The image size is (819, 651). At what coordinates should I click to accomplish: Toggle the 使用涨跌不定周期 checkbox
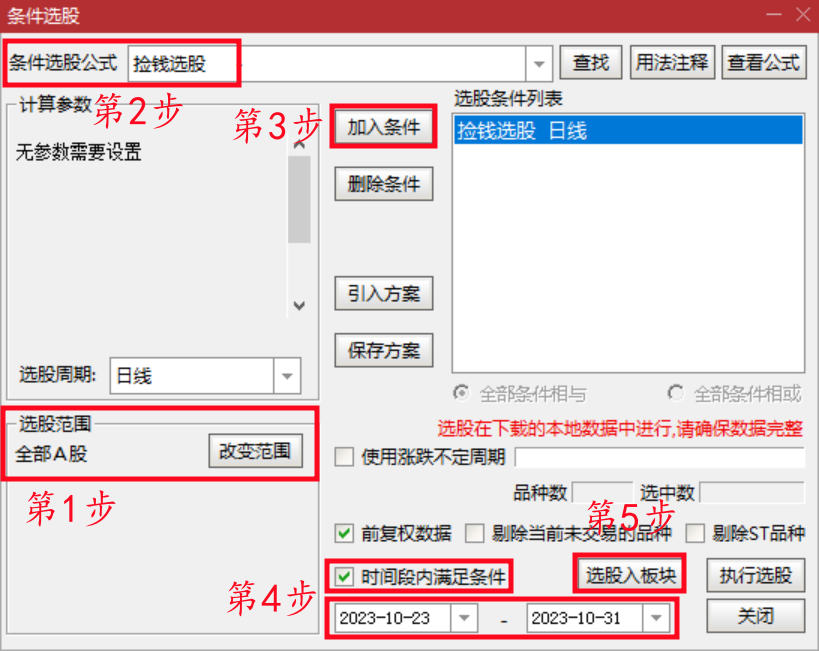pyautogui.click(x=344, y=457)
